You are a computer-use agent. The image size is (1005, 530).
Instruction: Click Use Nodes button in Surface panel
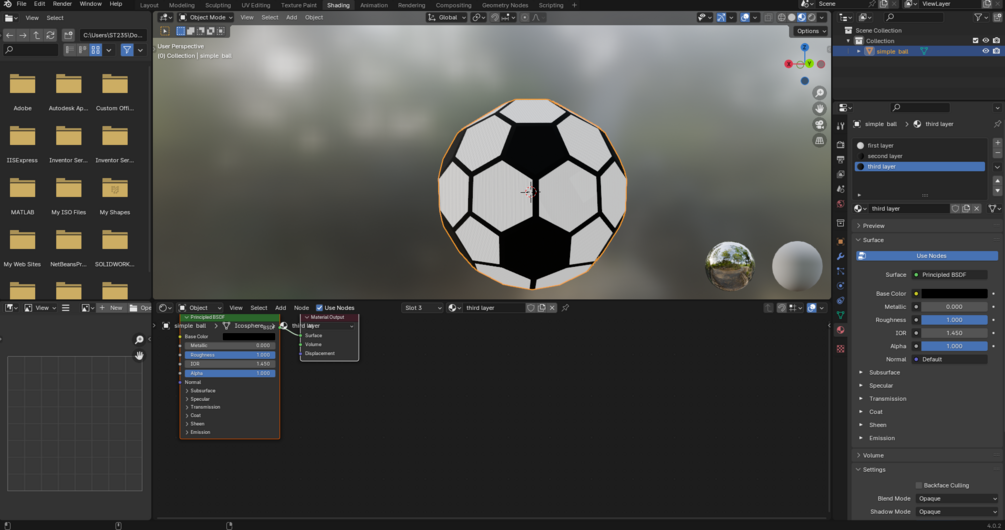coord(927,256)
